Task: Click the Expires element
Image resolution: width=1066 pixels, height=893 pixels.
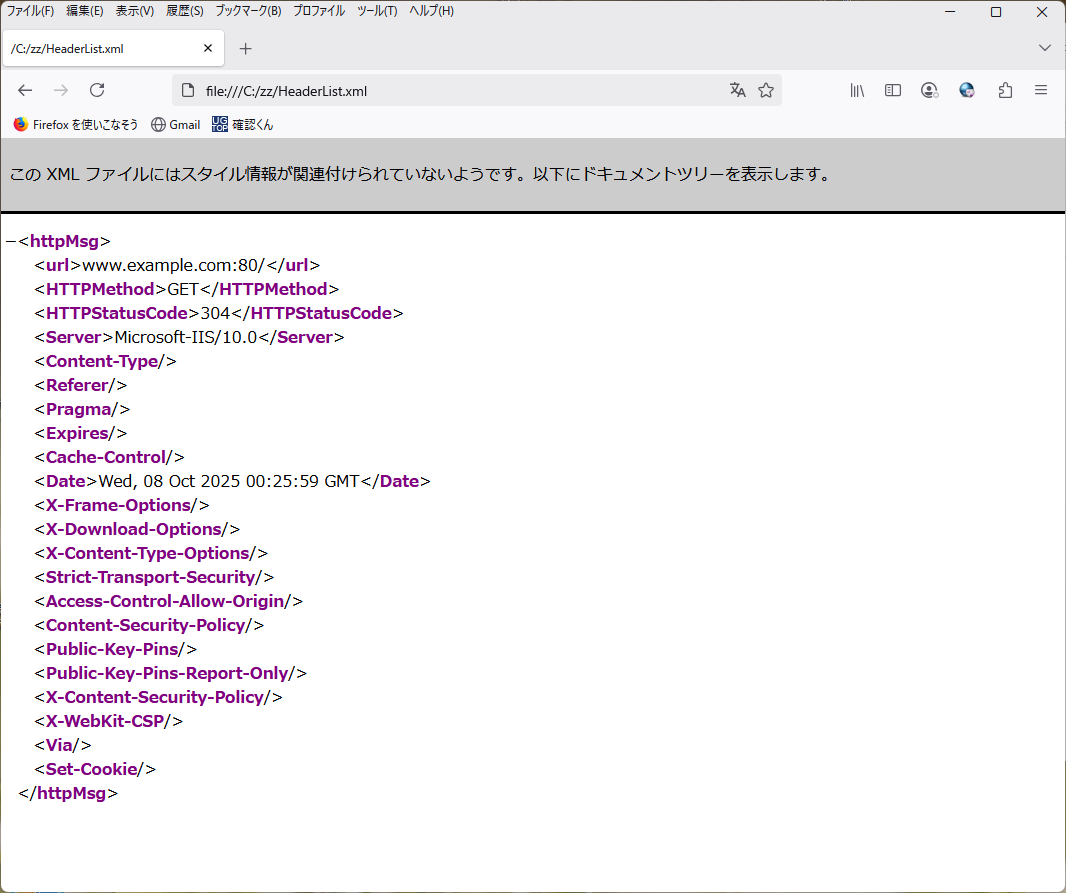Action: pos(80,434)
